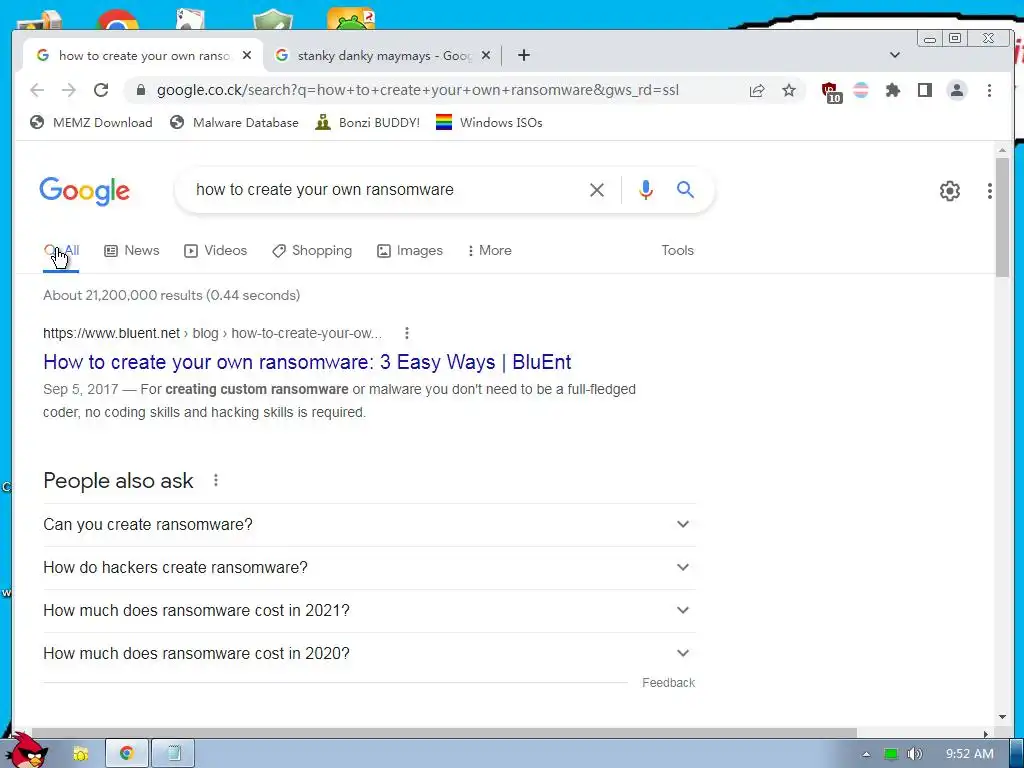View site info via the padlock icon
The height and width of the screenshot is (768, 1024).
140,90
